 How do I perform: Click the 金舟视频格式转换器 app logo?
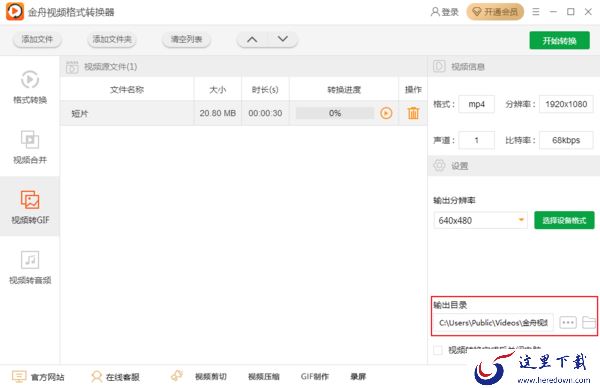(15, 11)
